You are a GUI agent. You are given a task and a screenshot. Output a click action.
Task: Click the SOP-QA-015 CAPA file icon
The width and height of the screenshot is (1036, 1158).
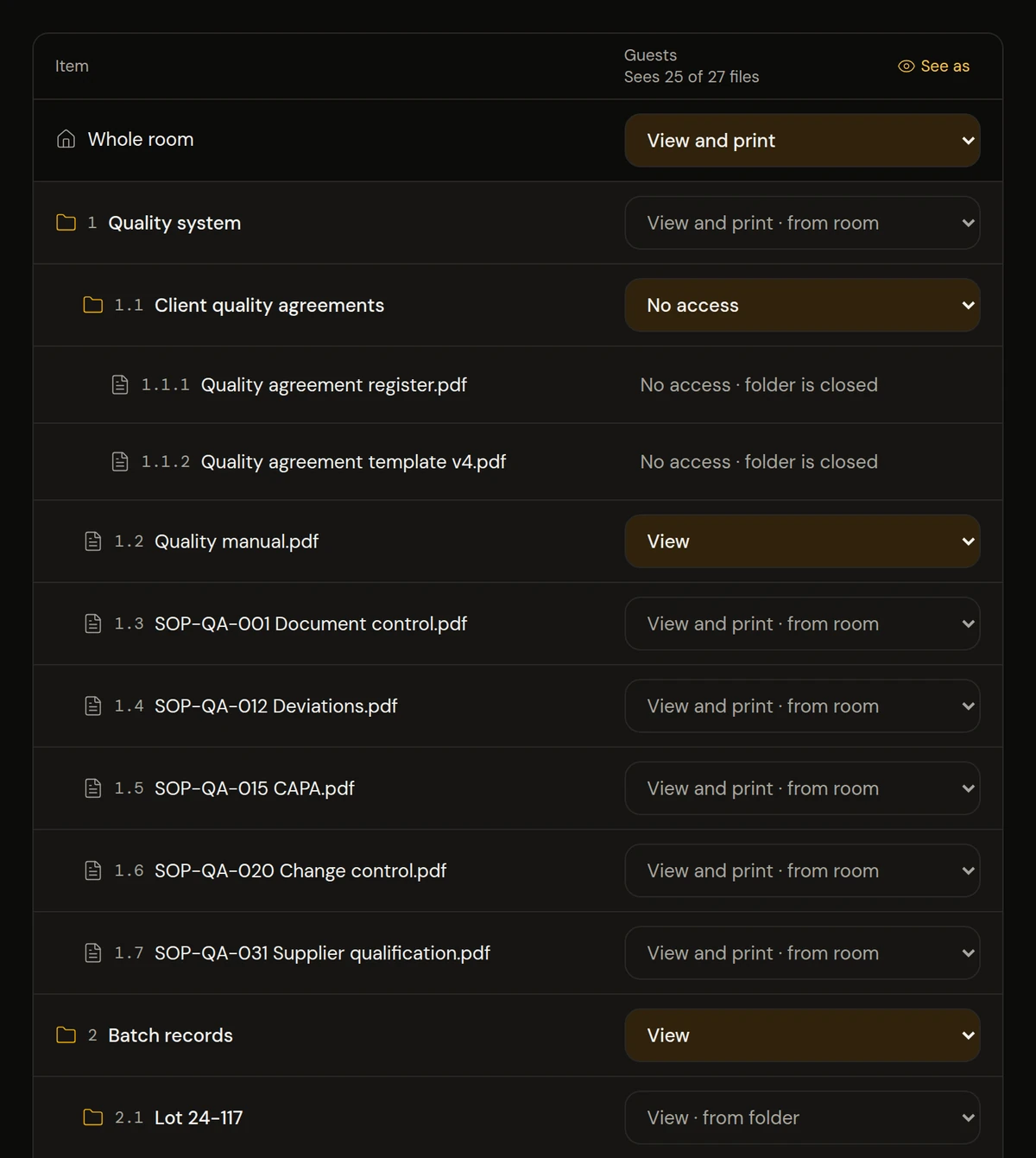93,788
